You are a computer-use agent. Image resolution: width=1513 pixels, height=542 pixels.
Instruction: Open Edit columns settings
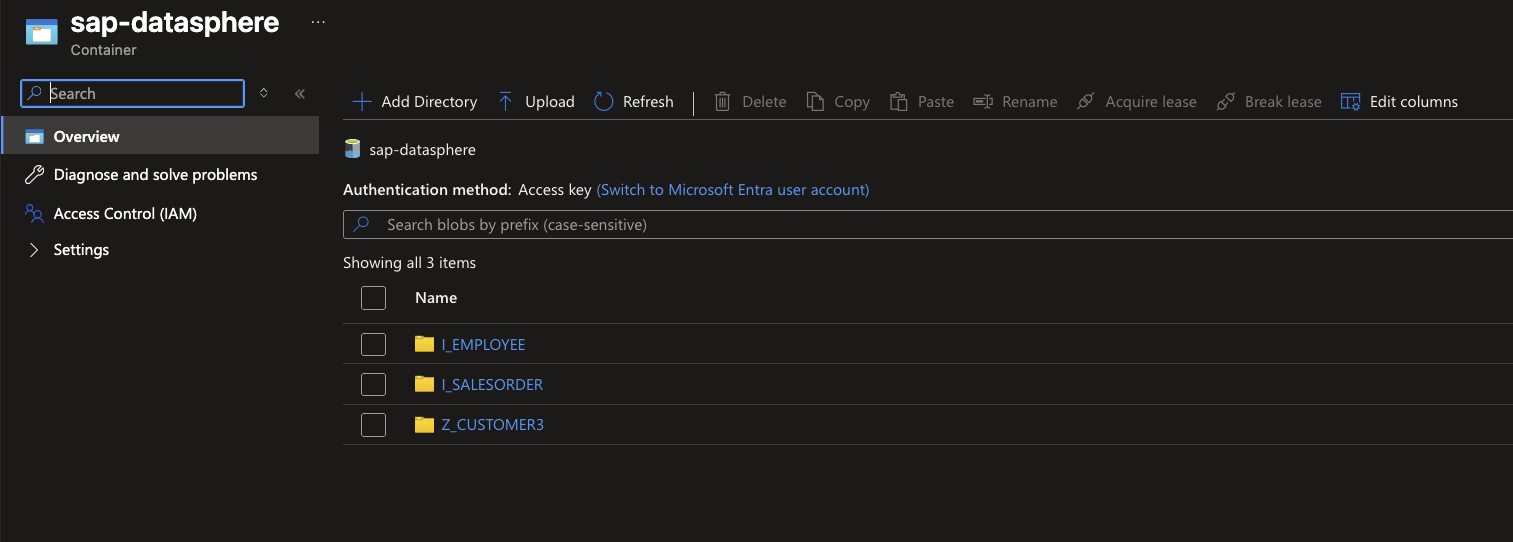[x=1399, y=102]
